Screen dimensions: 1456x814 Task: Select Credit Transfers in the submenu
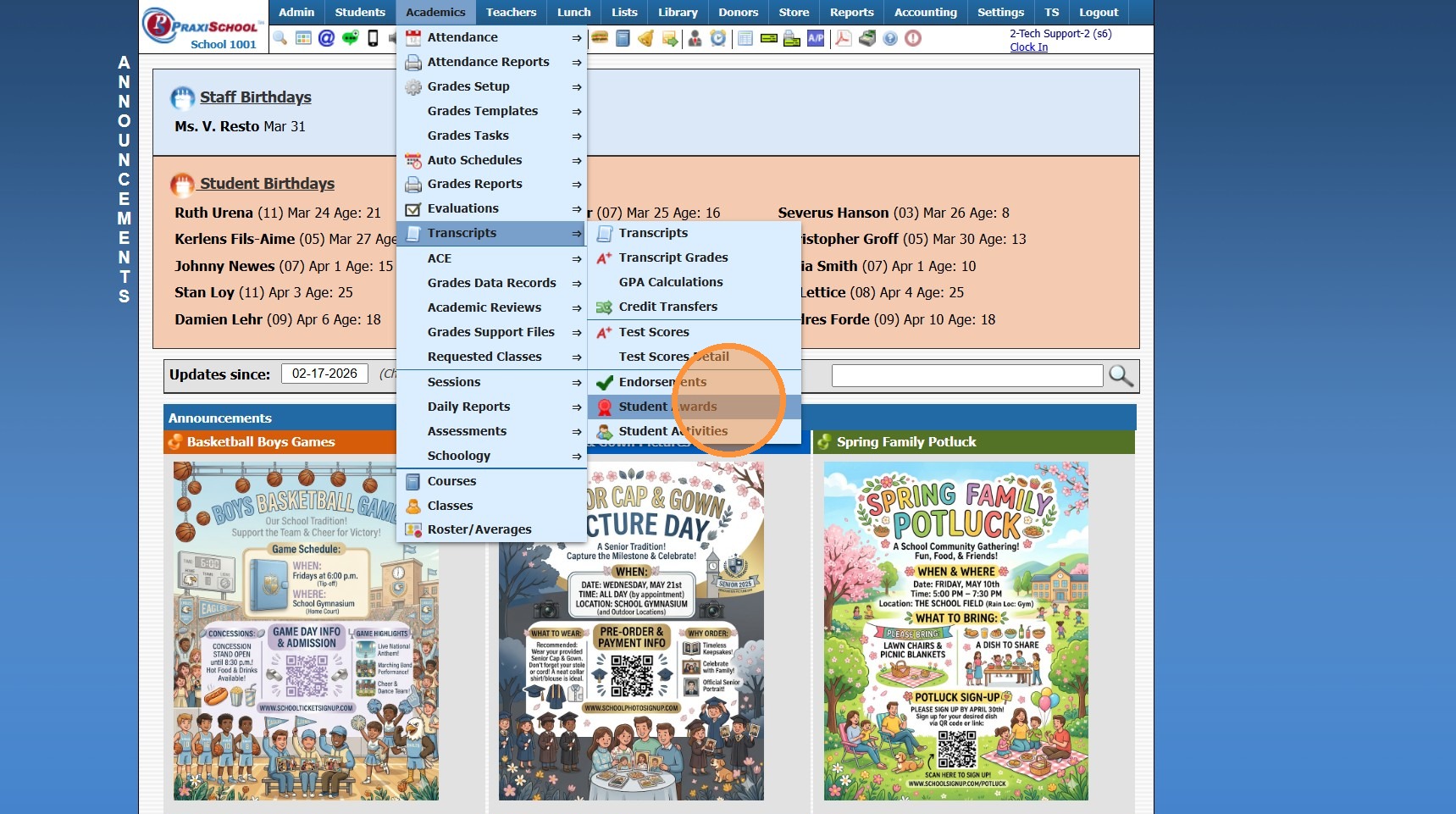click(x=695, y=307)
